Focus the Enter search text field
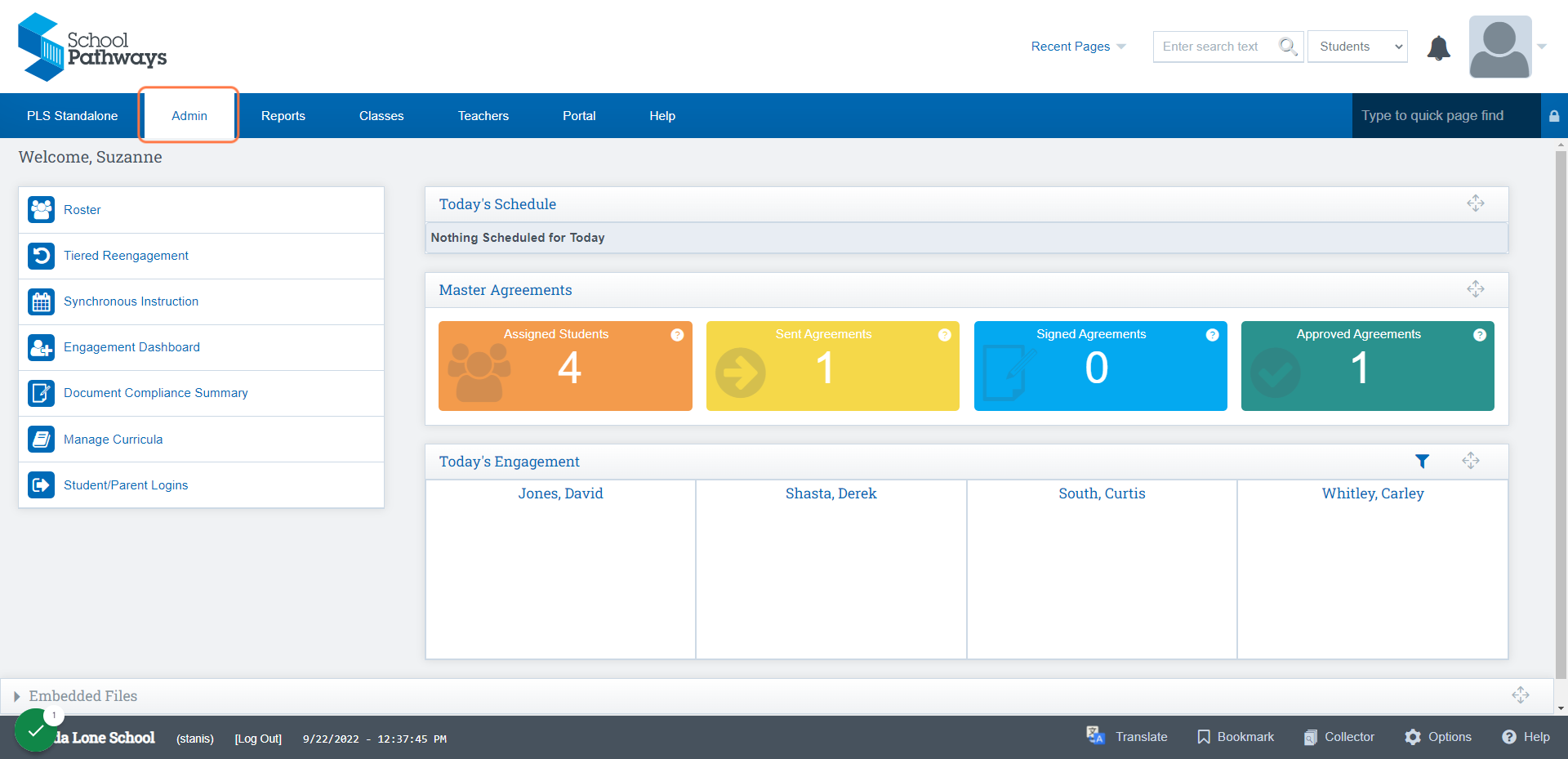This screenshot has height=759, width=1568. click(x=1217, y=47)
